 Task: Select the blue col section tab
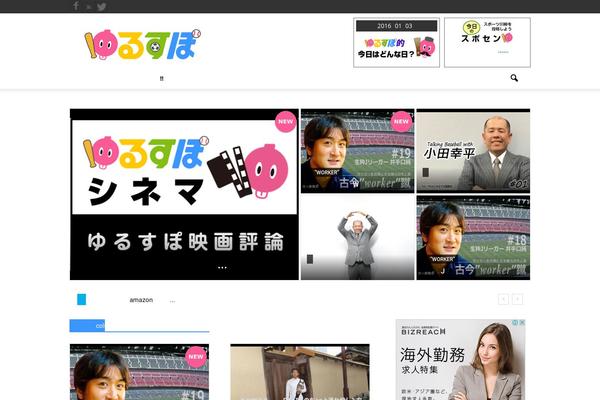[87, 326]
